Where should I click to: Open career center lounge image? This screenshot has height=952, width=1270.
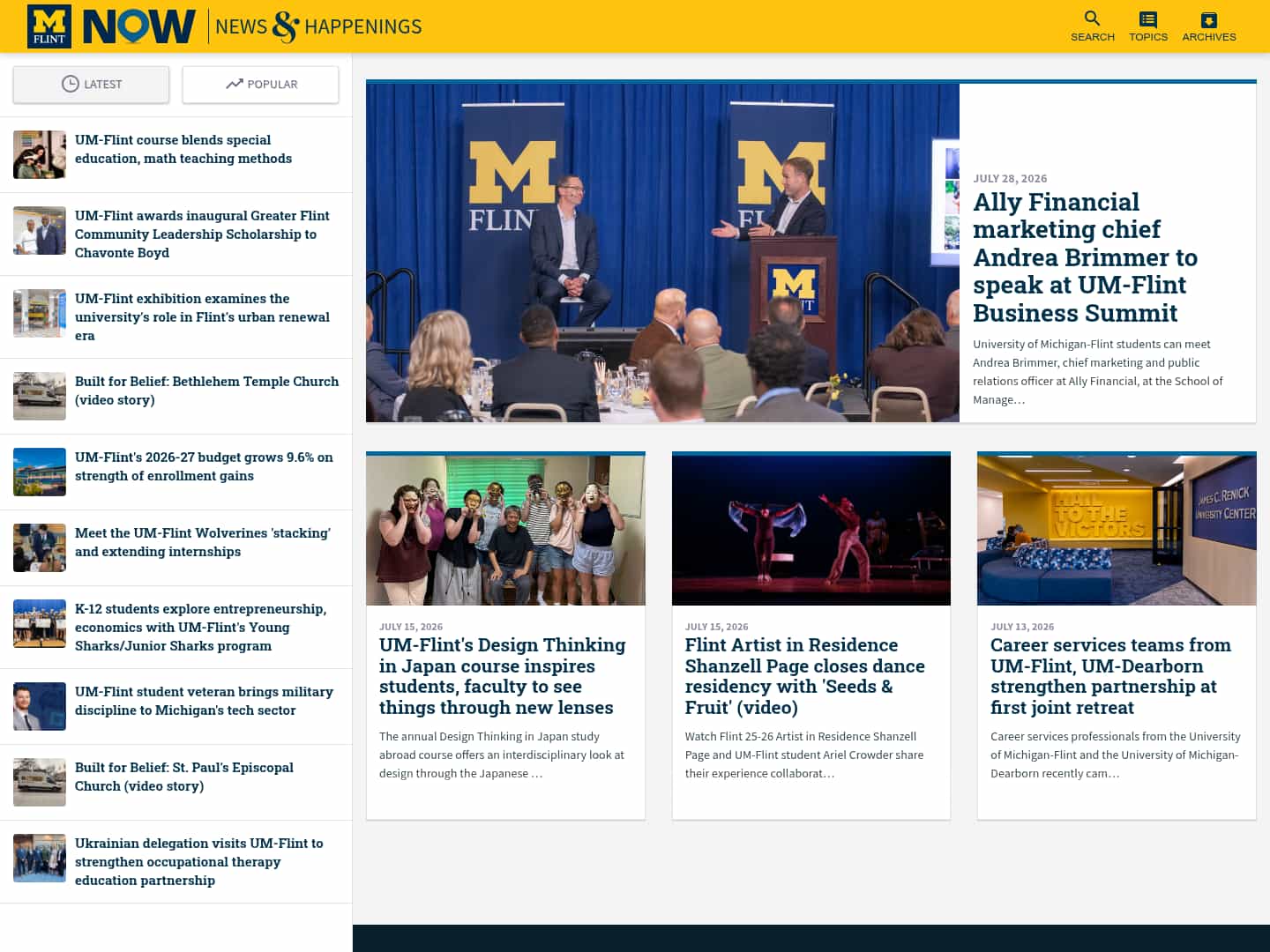(1117, 530)
